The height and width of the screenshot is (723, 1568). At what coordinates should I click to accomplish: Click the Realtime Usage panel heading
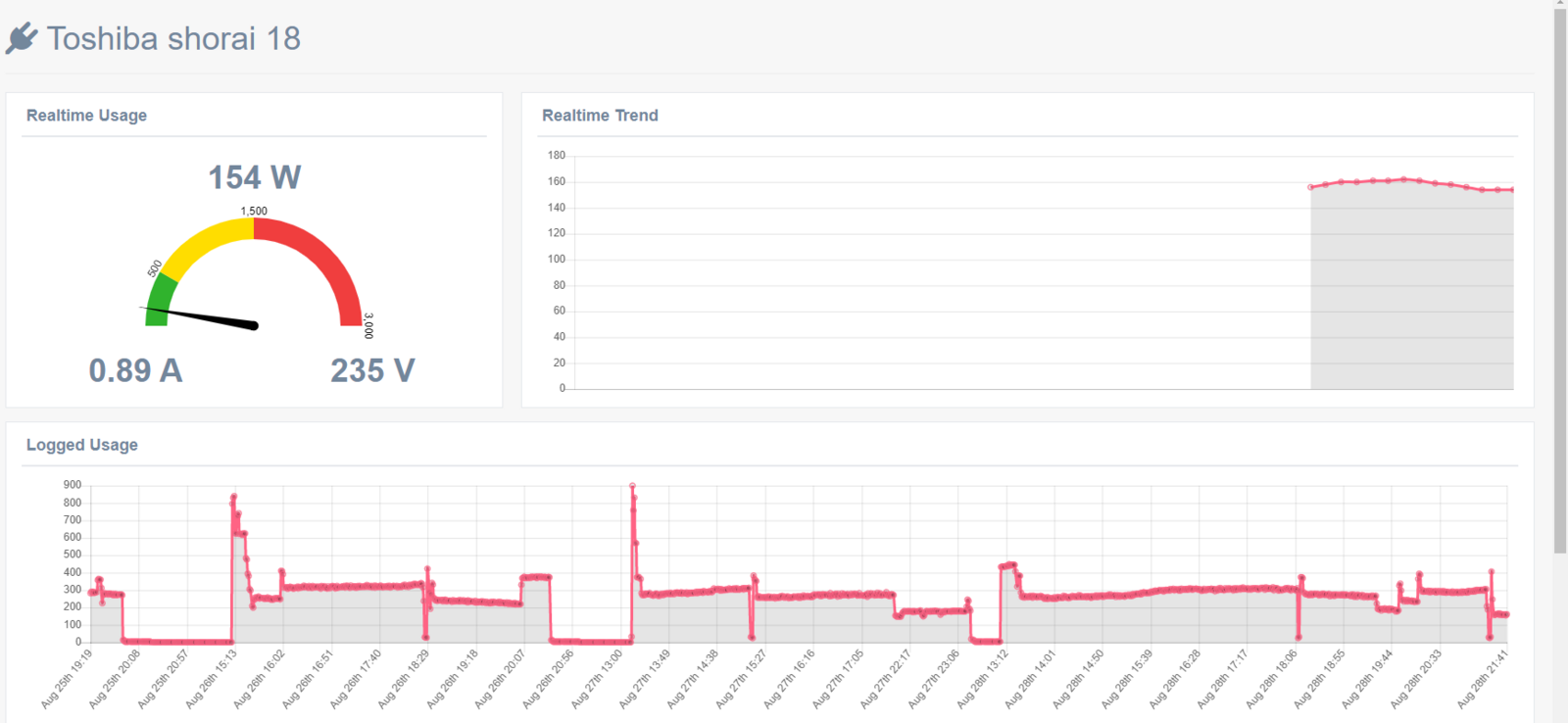(86, 116)
